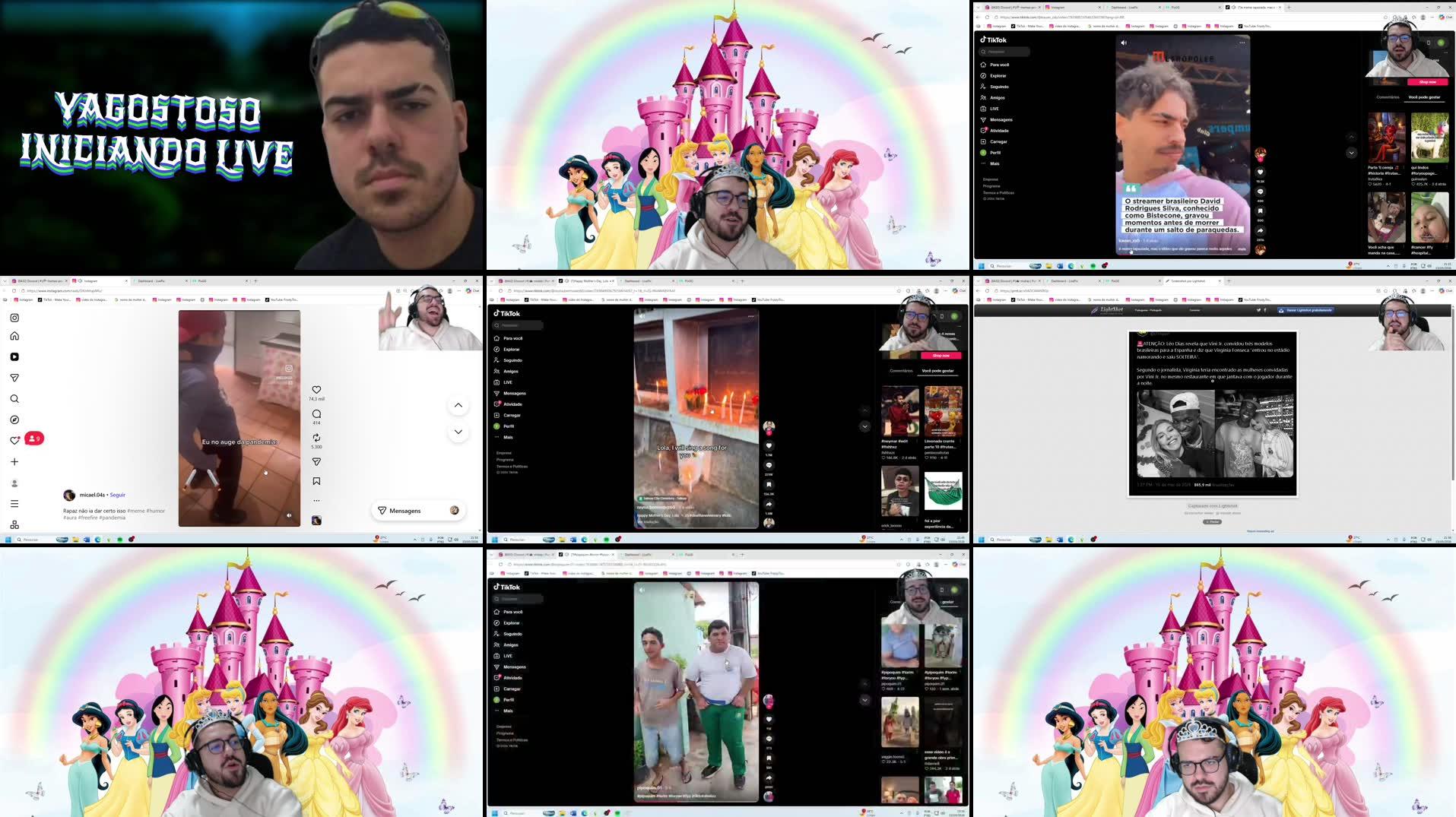Open the comment bubble on the Bistecone video

[1260, 192]
